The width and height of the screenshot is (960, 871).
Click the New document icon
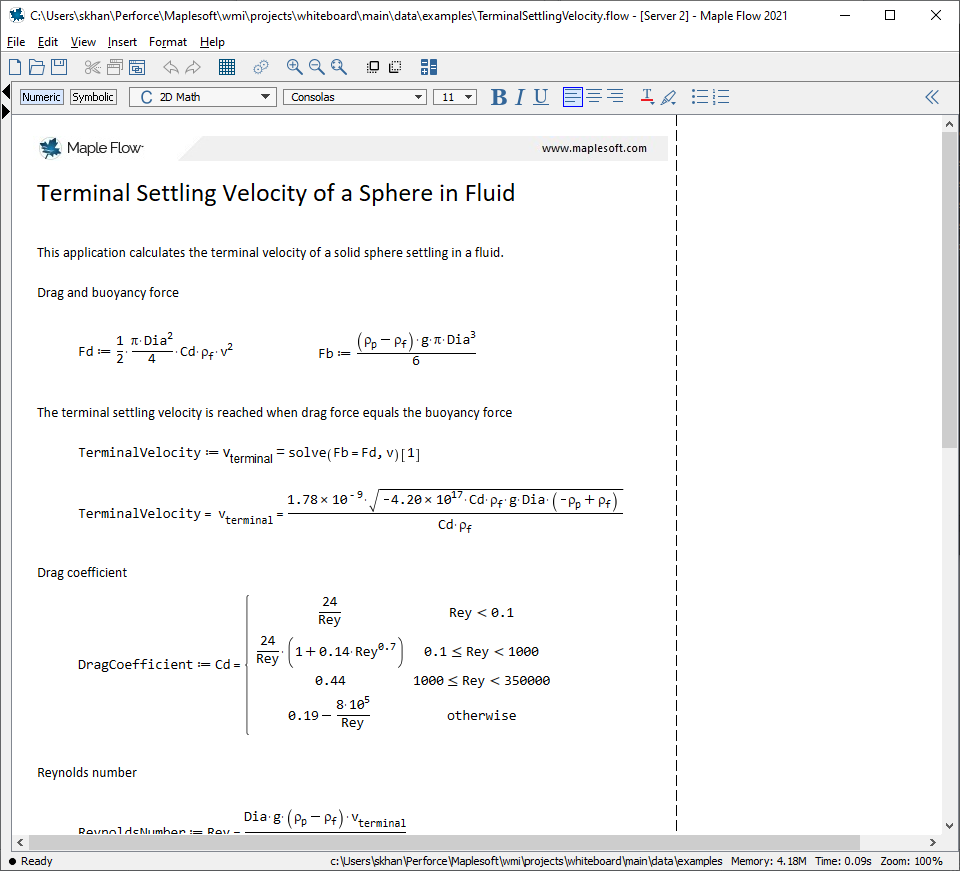15,67
